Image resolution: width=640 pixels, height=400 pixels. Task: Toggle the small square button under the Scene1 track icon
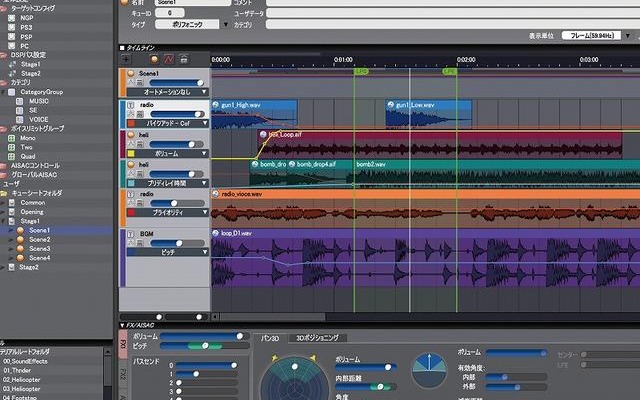(139, 82)
